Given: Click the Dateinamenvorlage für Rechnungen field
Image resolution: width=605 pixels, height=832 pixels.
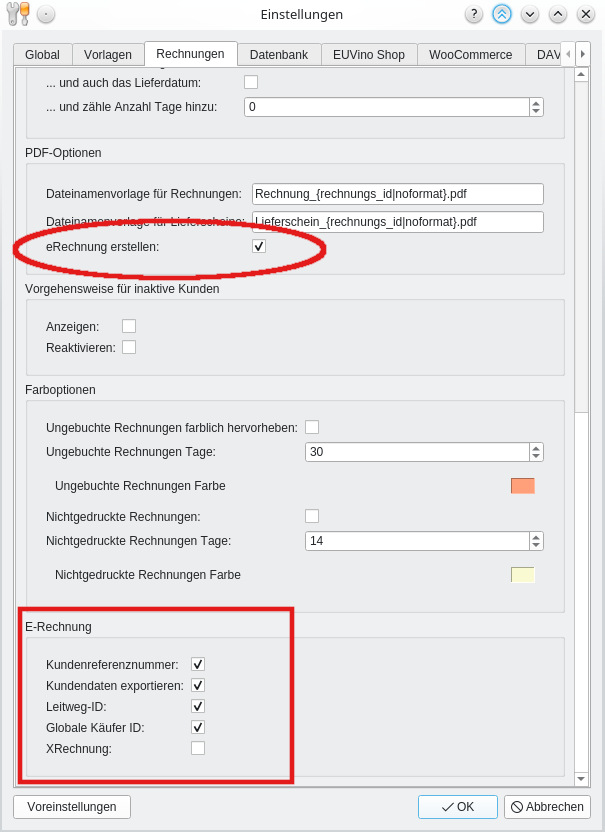Looking at the screenshot, I should coord(397,194).
